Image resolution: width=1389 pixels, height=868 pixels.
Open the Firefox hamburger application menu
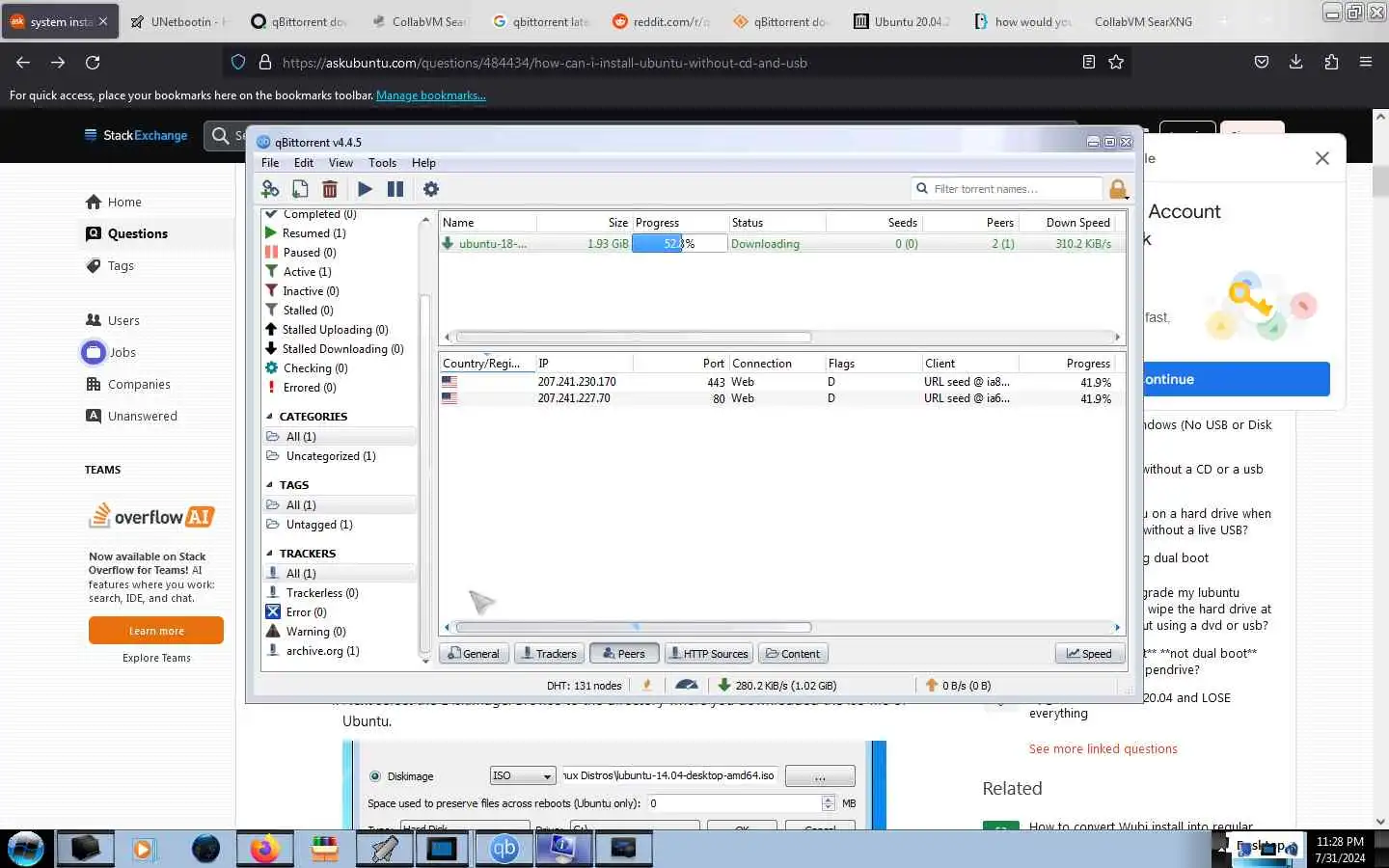tap(1365, 63)
